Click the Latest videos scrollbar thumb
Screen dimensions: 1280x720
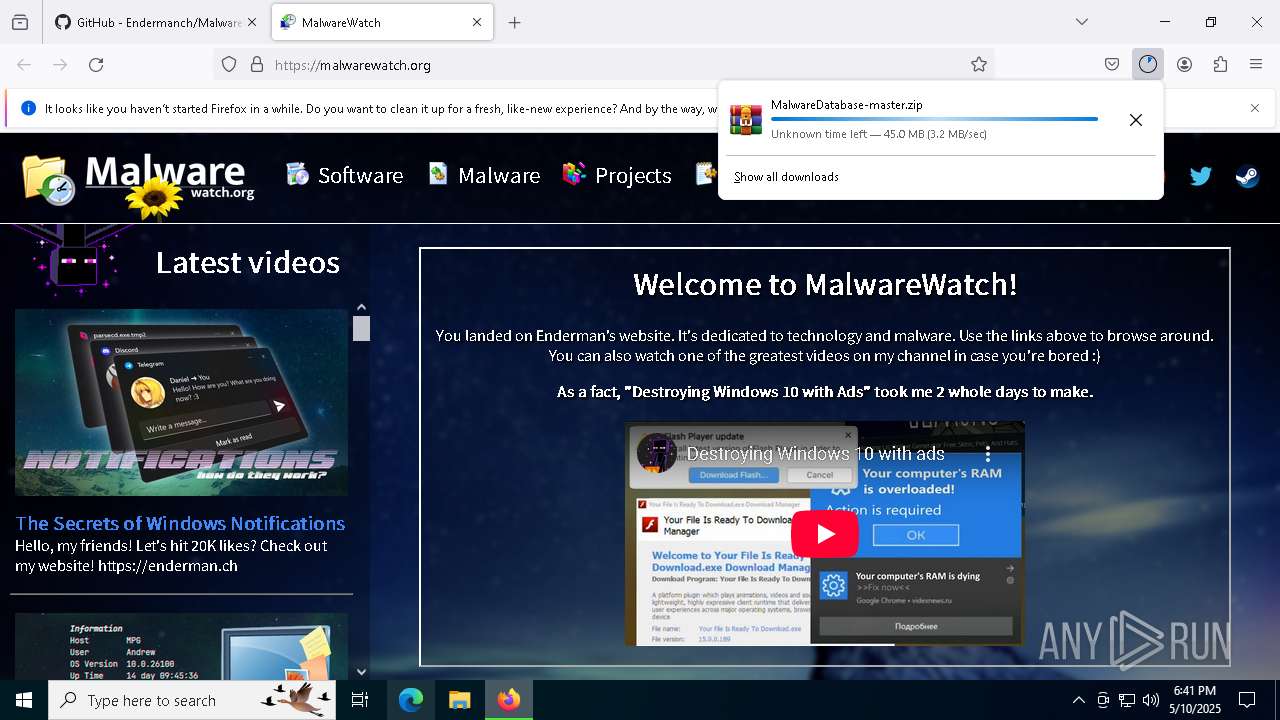pos(362,328)
